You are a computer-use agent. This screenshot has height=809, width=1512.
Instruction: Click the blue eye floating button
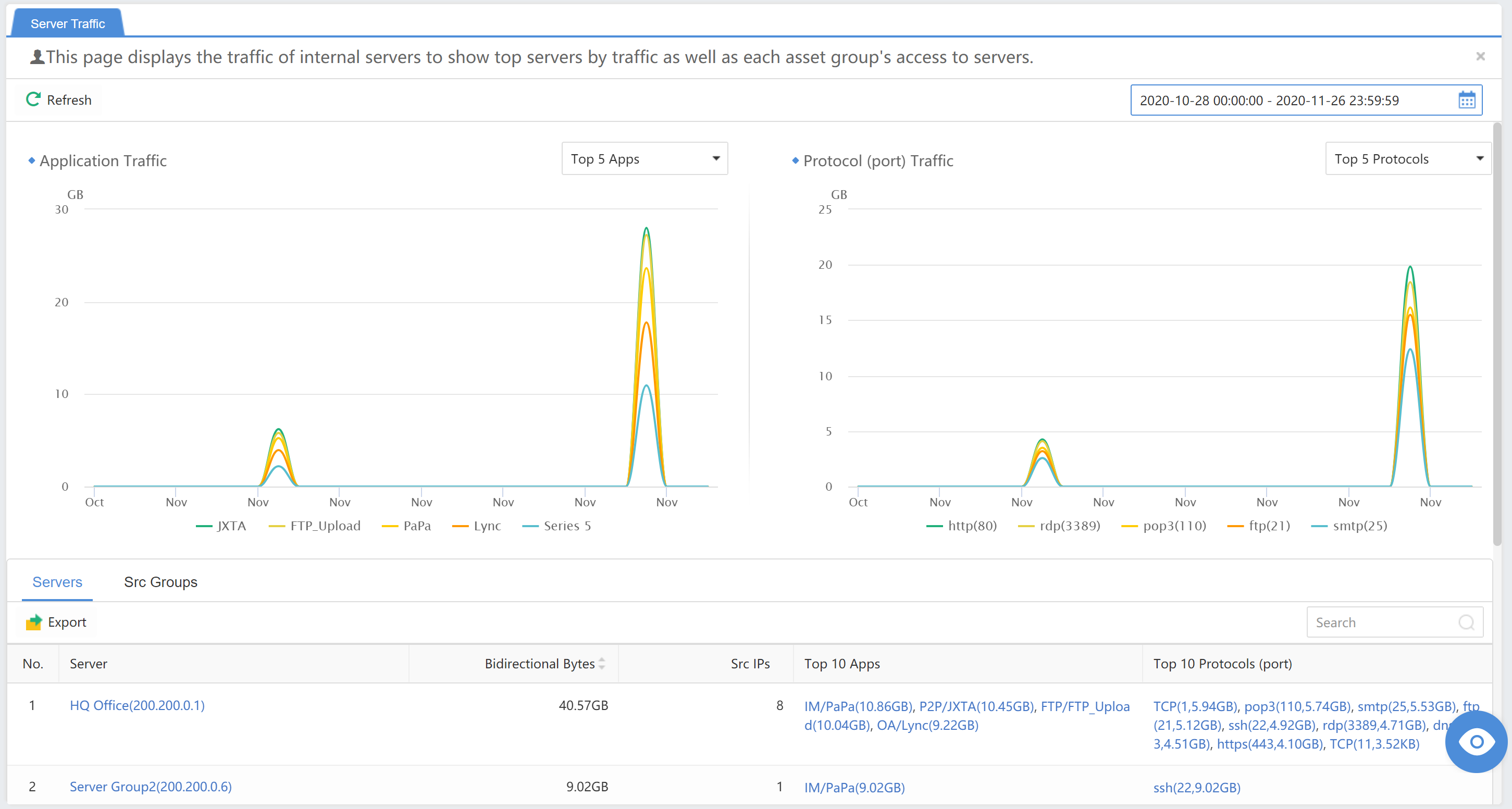click(x=1476, y=742)
